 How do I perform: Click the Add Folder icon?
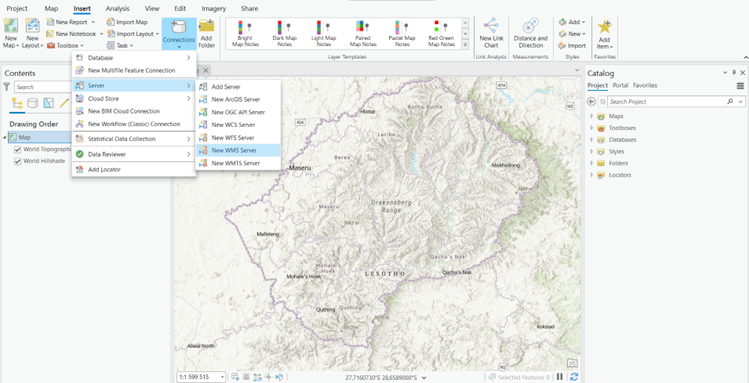pos(206,27)
